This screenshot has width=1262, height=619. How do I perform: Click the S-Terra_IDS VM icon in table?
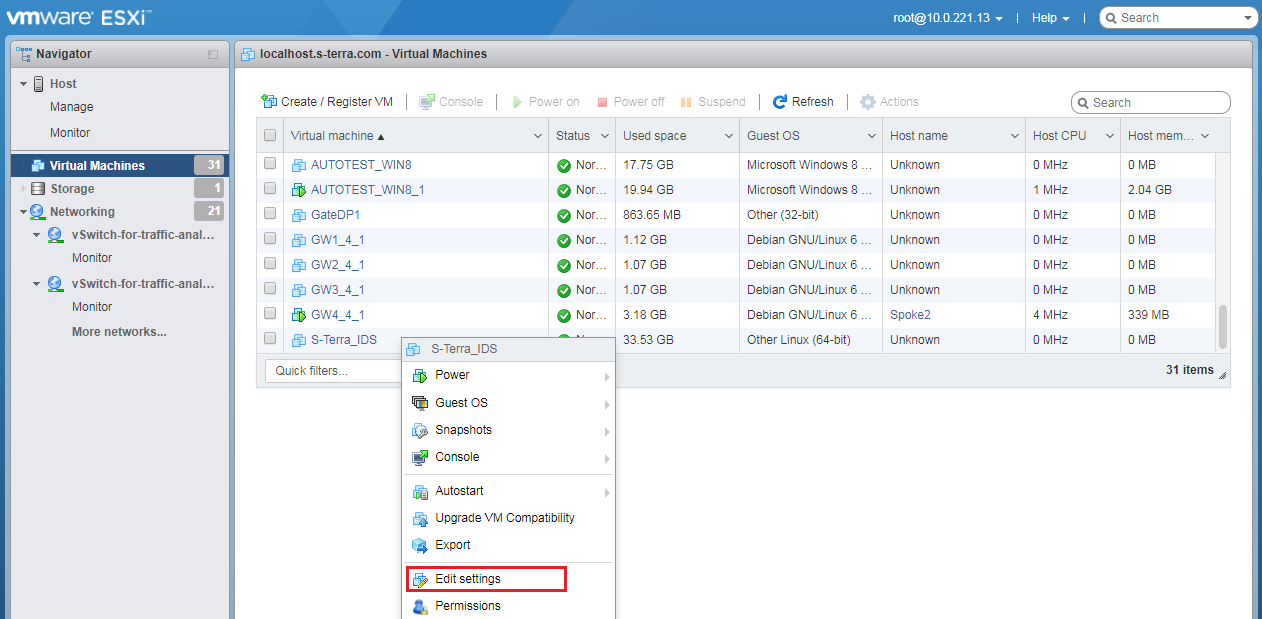[299, 340]
